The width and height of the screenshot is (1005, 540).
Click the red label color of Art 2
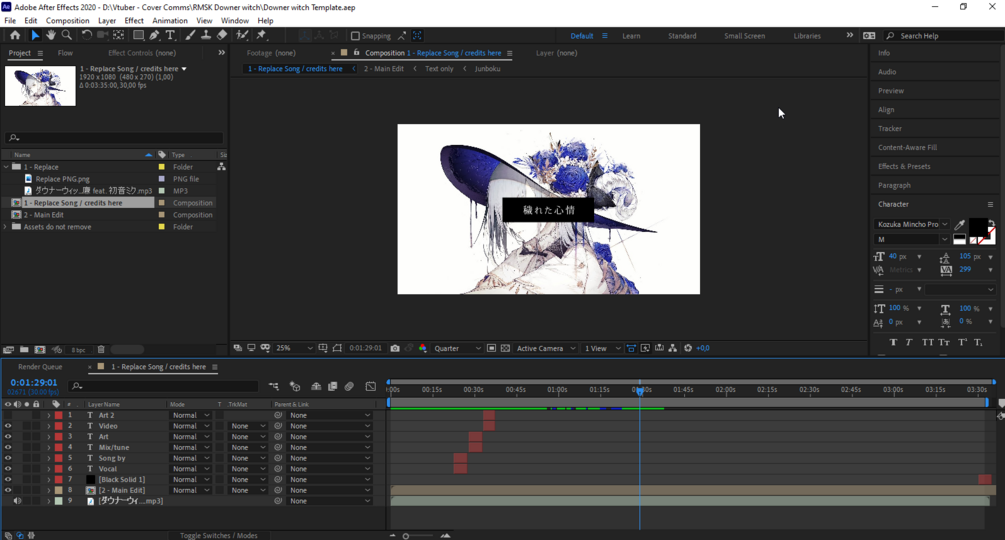[x=58, y=416]
